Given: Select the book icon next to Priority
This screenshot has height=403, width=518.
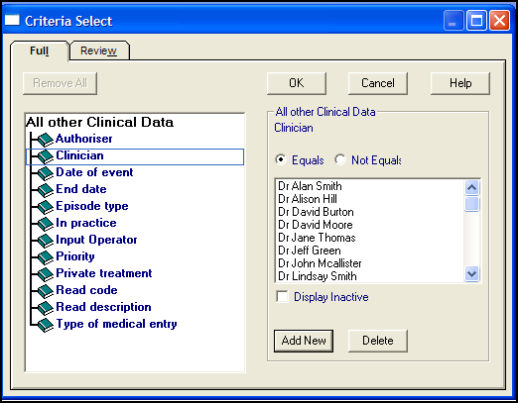Looking at the screenshot, I should coord(45,257).
